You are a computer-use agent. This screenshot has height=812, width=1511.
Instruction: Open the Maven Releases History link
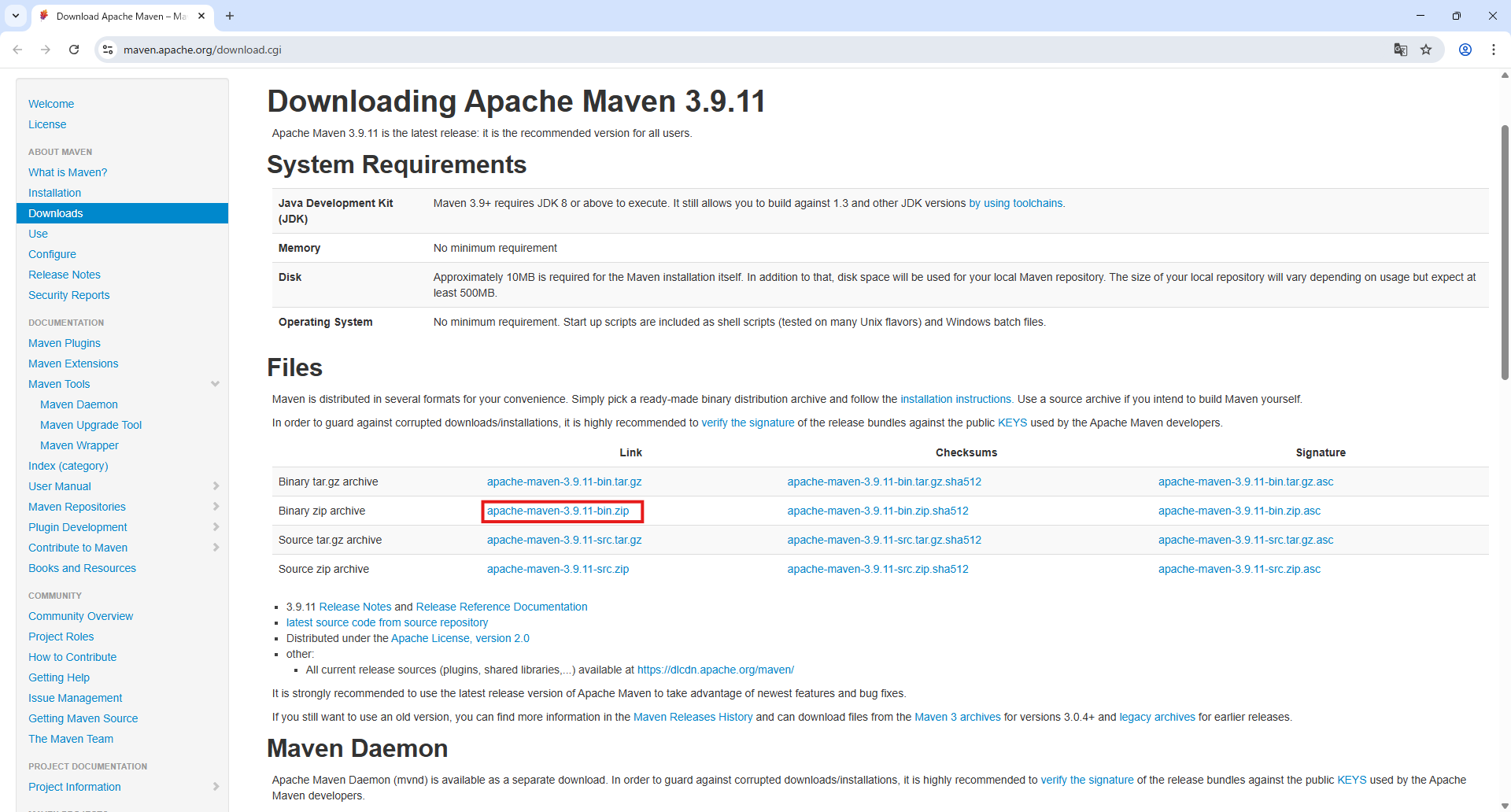[693, 717]
